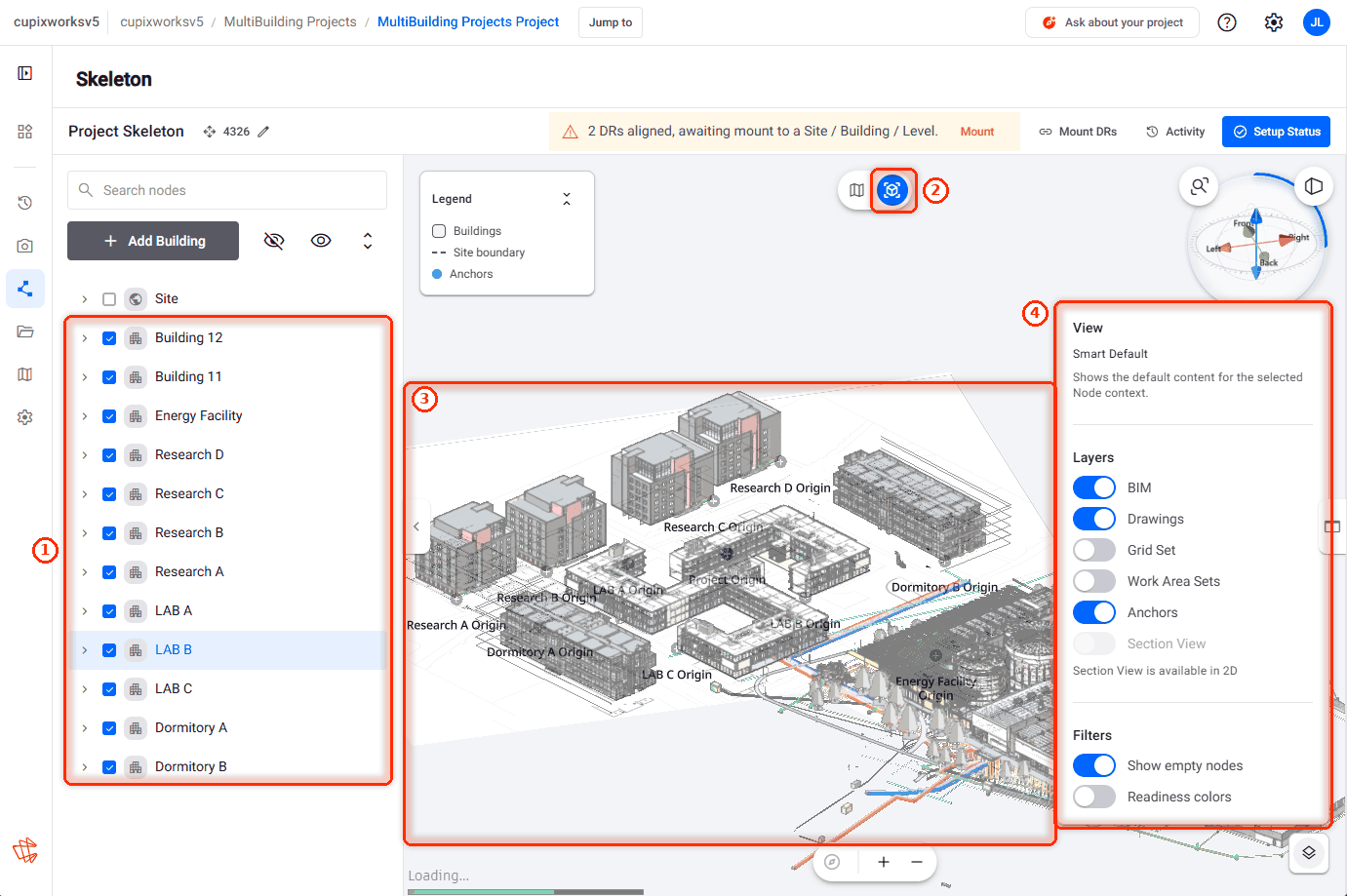Viewport: 1347px width, 896px height.
Task: Click the Jump to button
Action: tap(611, 22)
